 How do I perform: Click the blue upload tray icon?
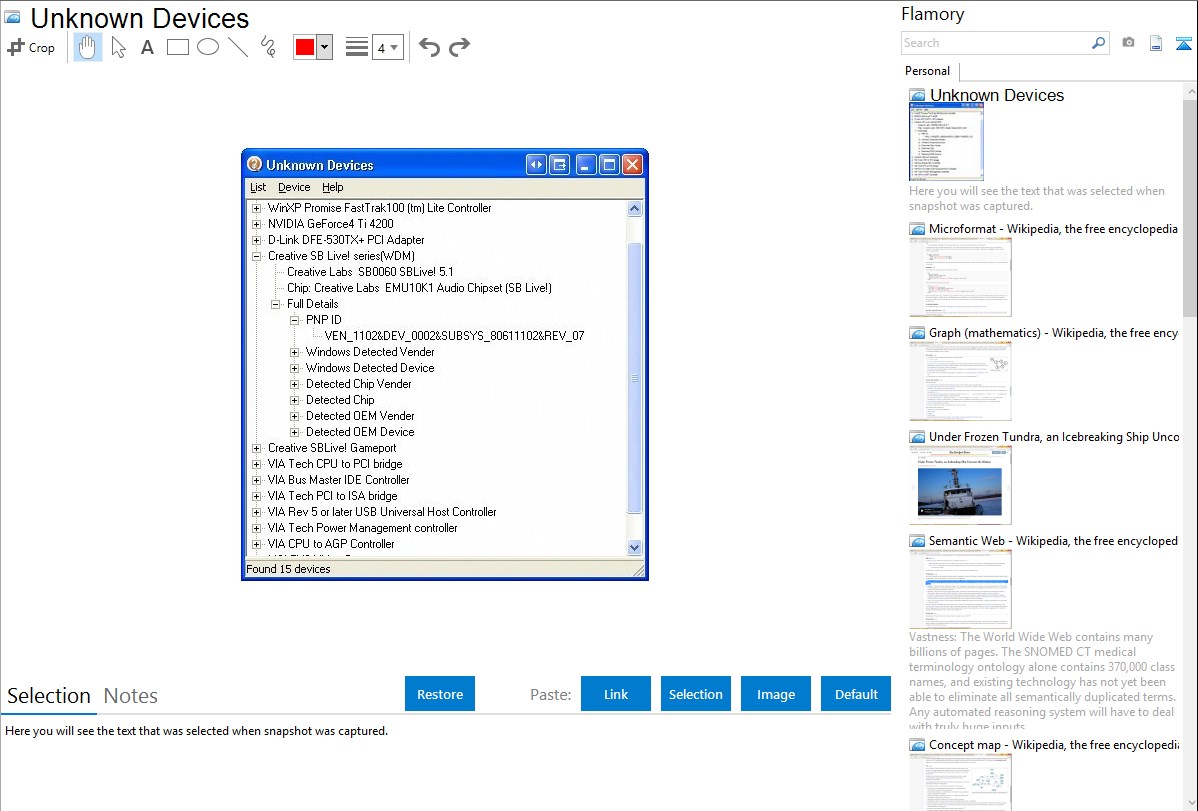point(1183,43)
